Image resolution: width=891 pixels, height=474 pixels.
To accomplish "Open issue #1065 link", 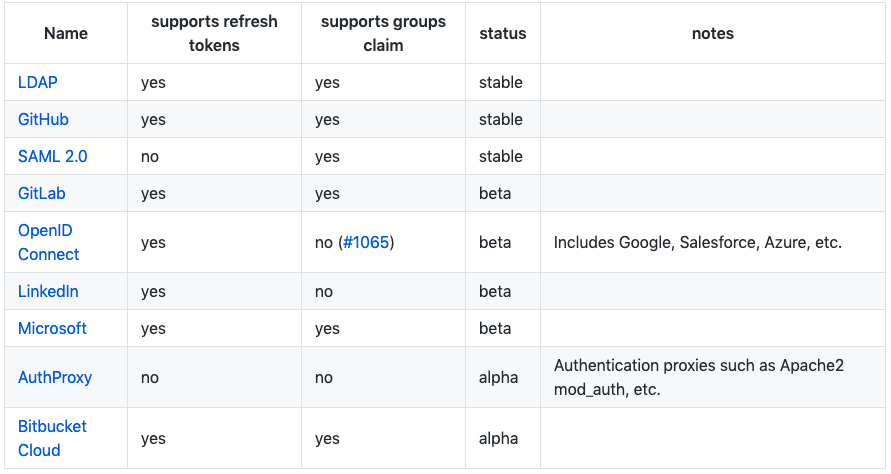I will (367, 242).
